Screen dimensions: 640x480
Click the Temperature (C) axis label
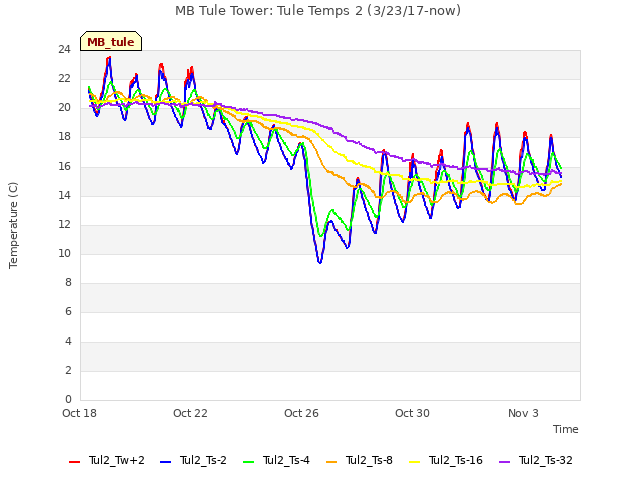click(13, 225)
